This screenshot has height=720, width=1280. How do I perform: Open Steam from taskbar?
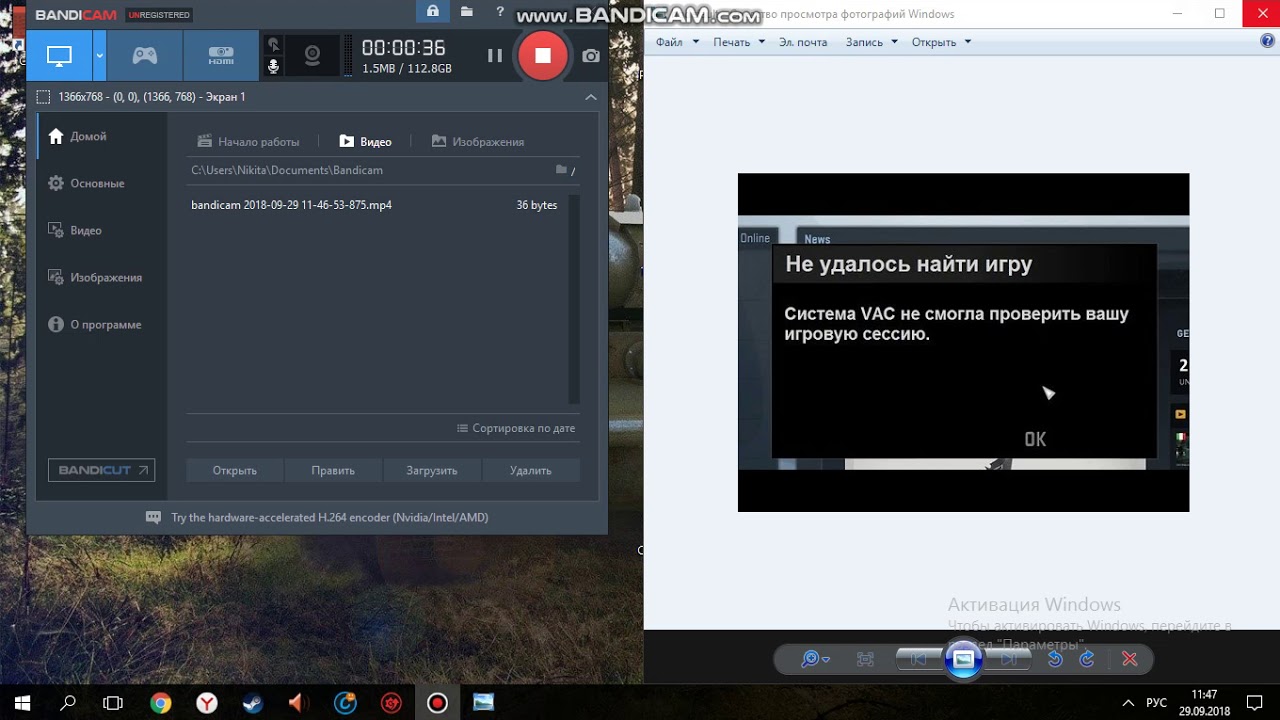pos(252,703)
